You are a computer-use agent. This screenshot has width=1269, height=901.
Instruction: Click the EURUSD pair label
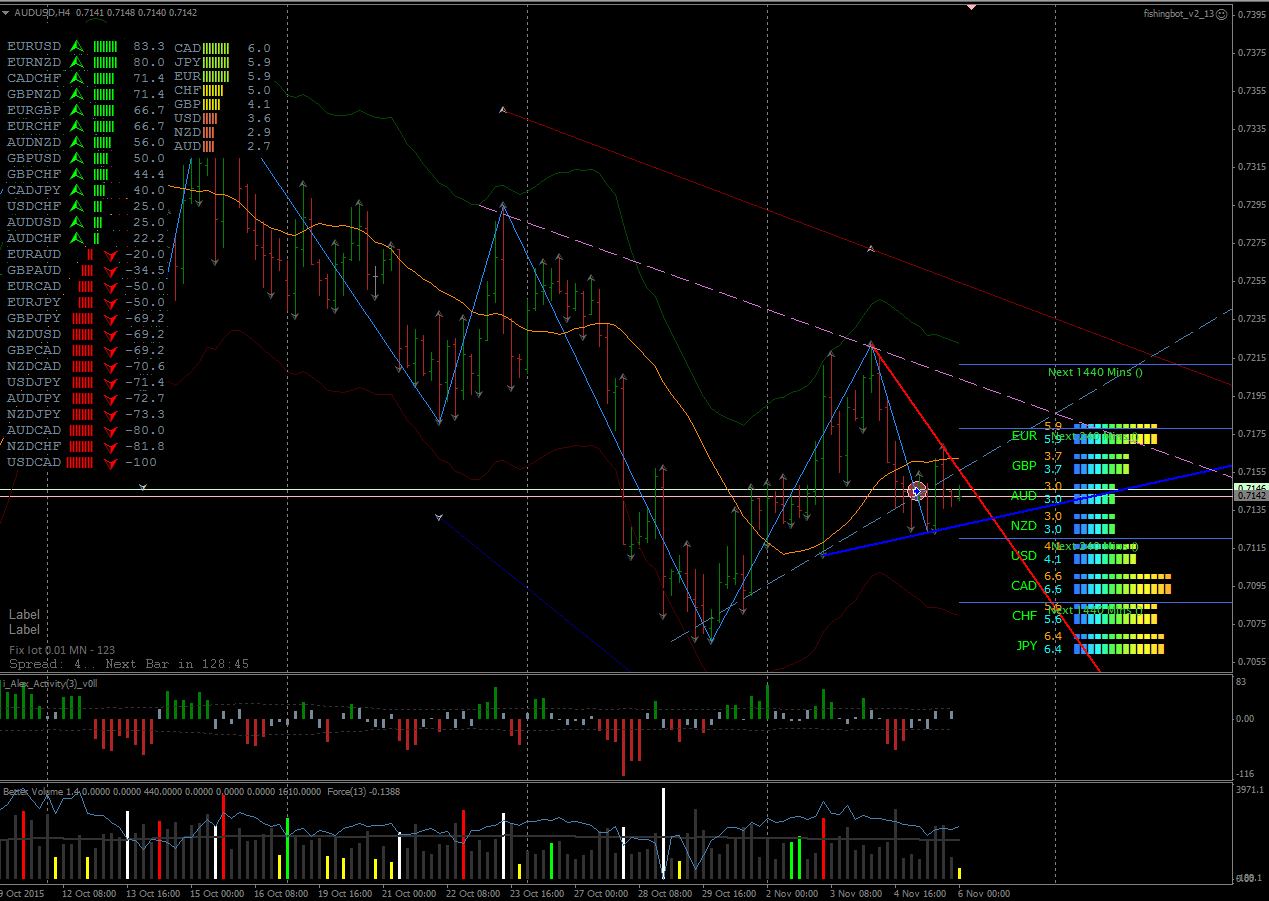34,46
